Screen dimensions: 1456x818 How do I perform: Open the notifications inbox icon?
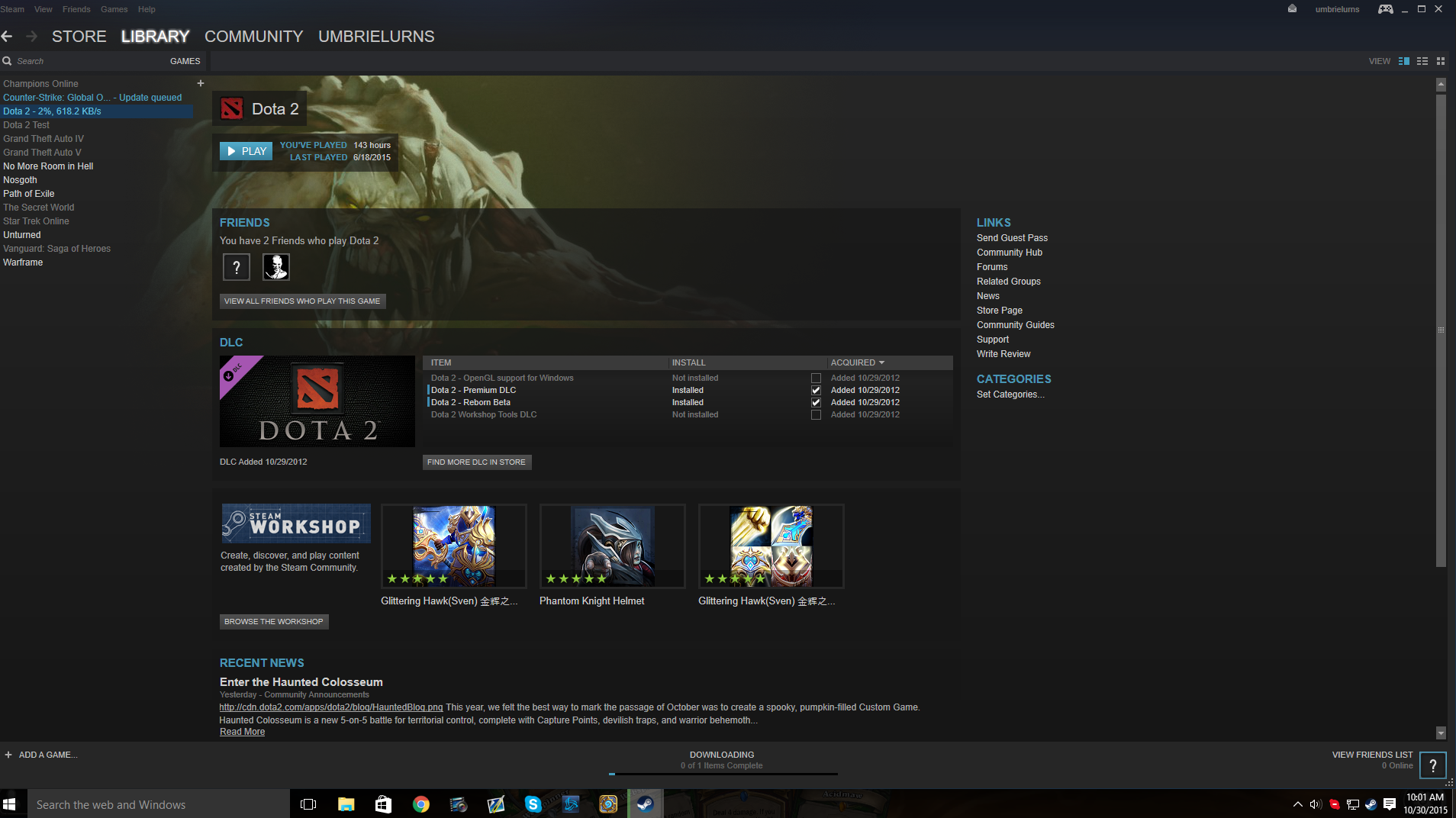pyautogui.click(x=1292, y=9)
